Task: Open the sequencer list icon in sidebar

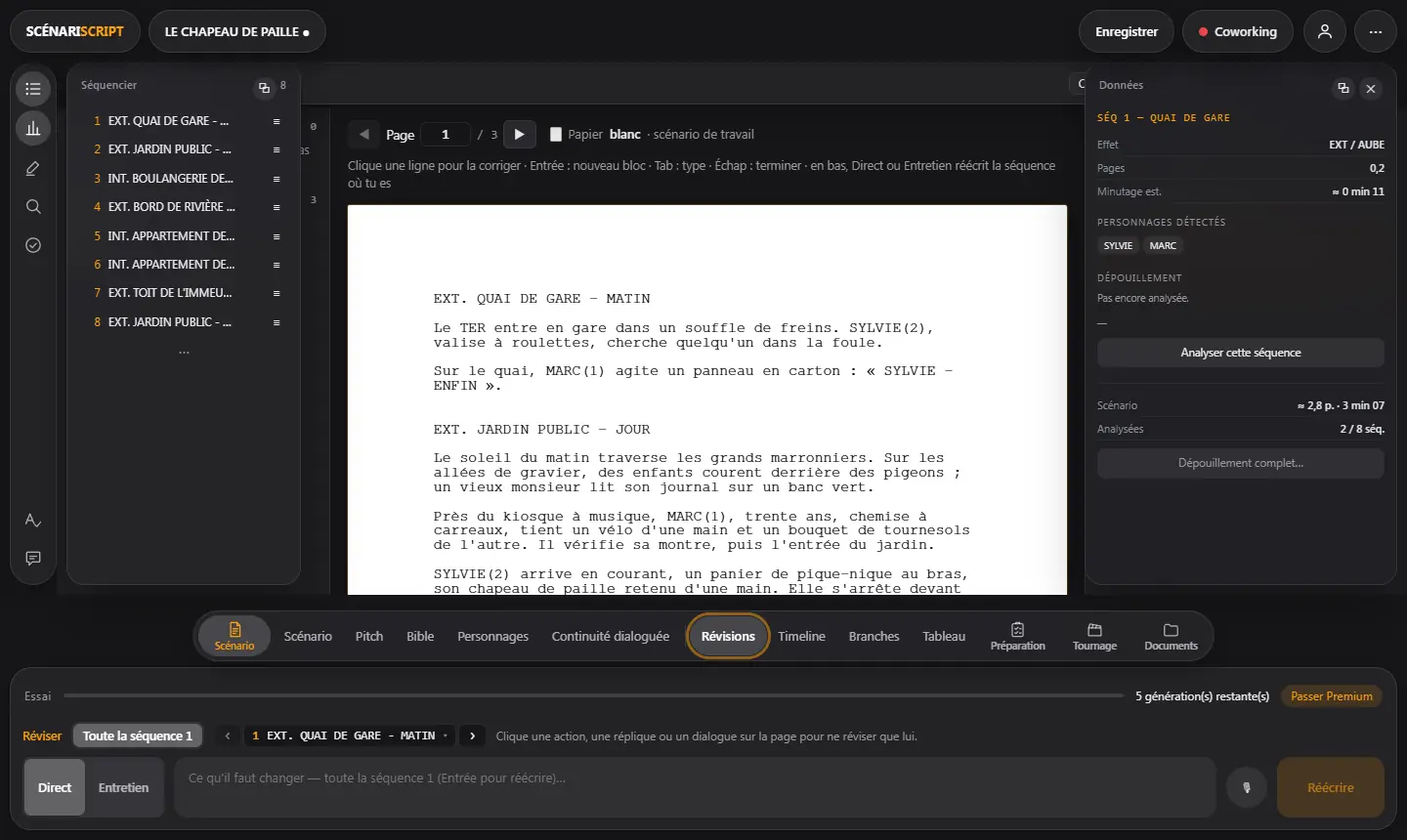Action: [x=33, y=89]
